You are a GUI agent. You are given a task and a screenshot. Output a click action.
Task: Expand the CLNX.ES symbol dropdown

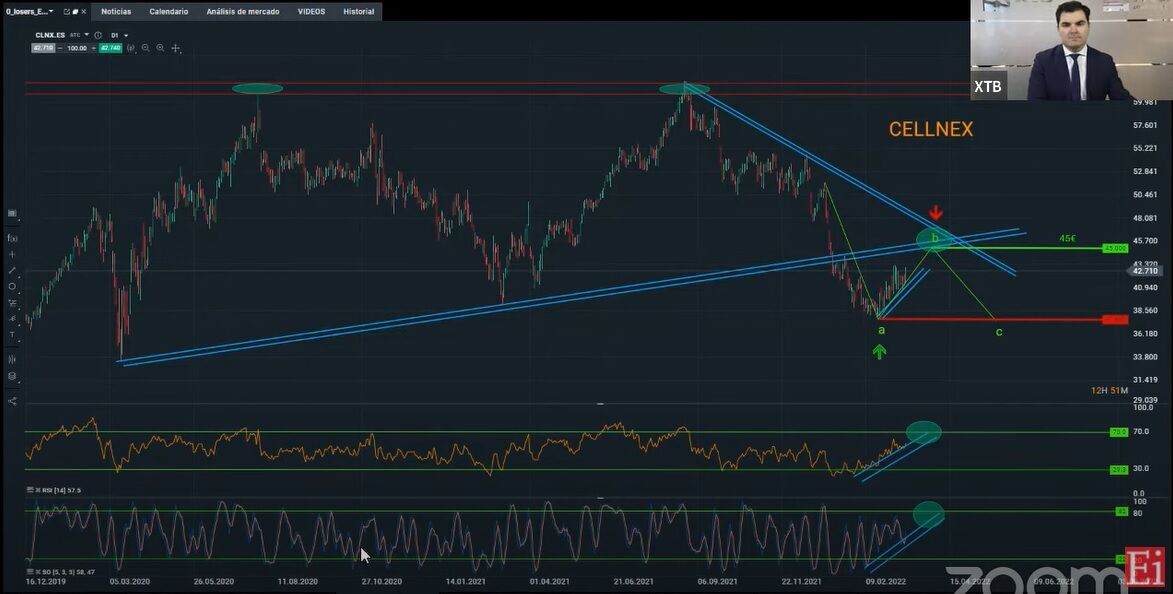pyautogui.click(x=87, y=35)
